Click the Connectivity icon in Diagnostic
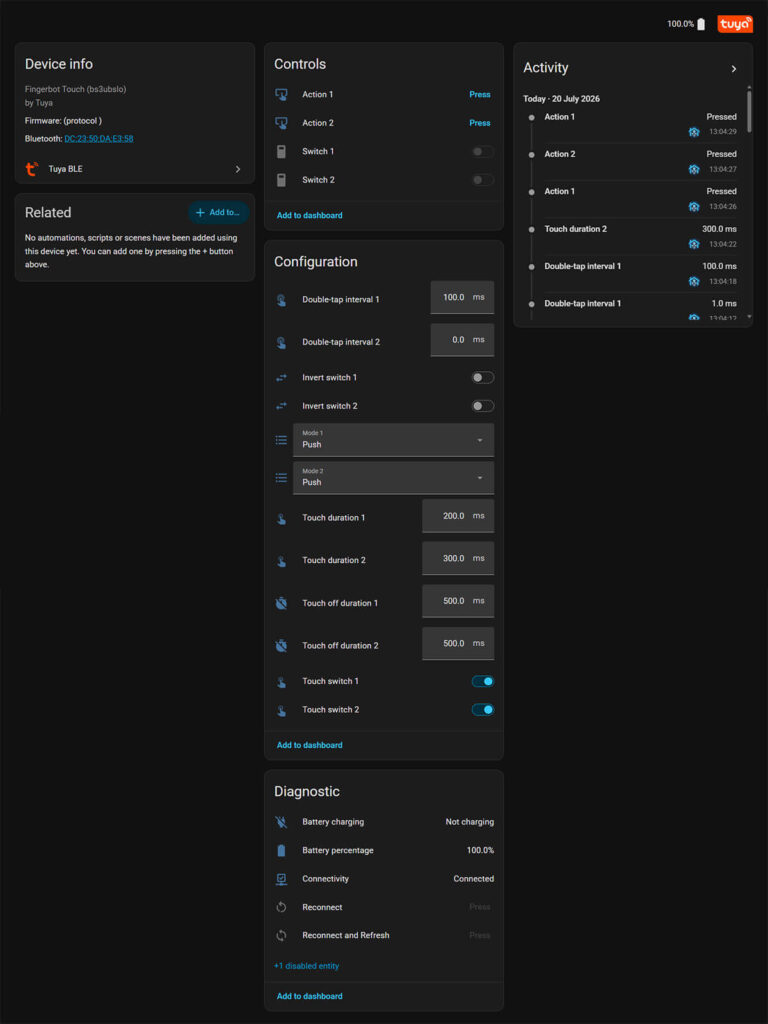The image size is (768, 1024). [281, 879]
